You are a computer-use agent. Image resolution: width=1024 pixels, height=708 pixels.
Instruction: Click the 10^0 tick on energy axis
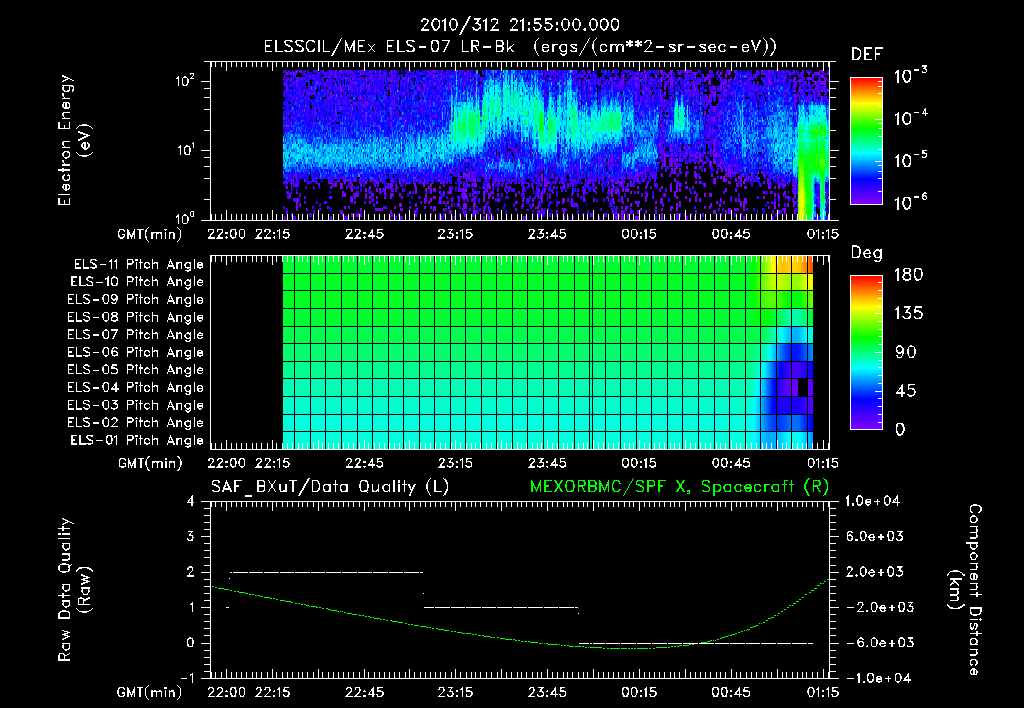tap(185, 217)
